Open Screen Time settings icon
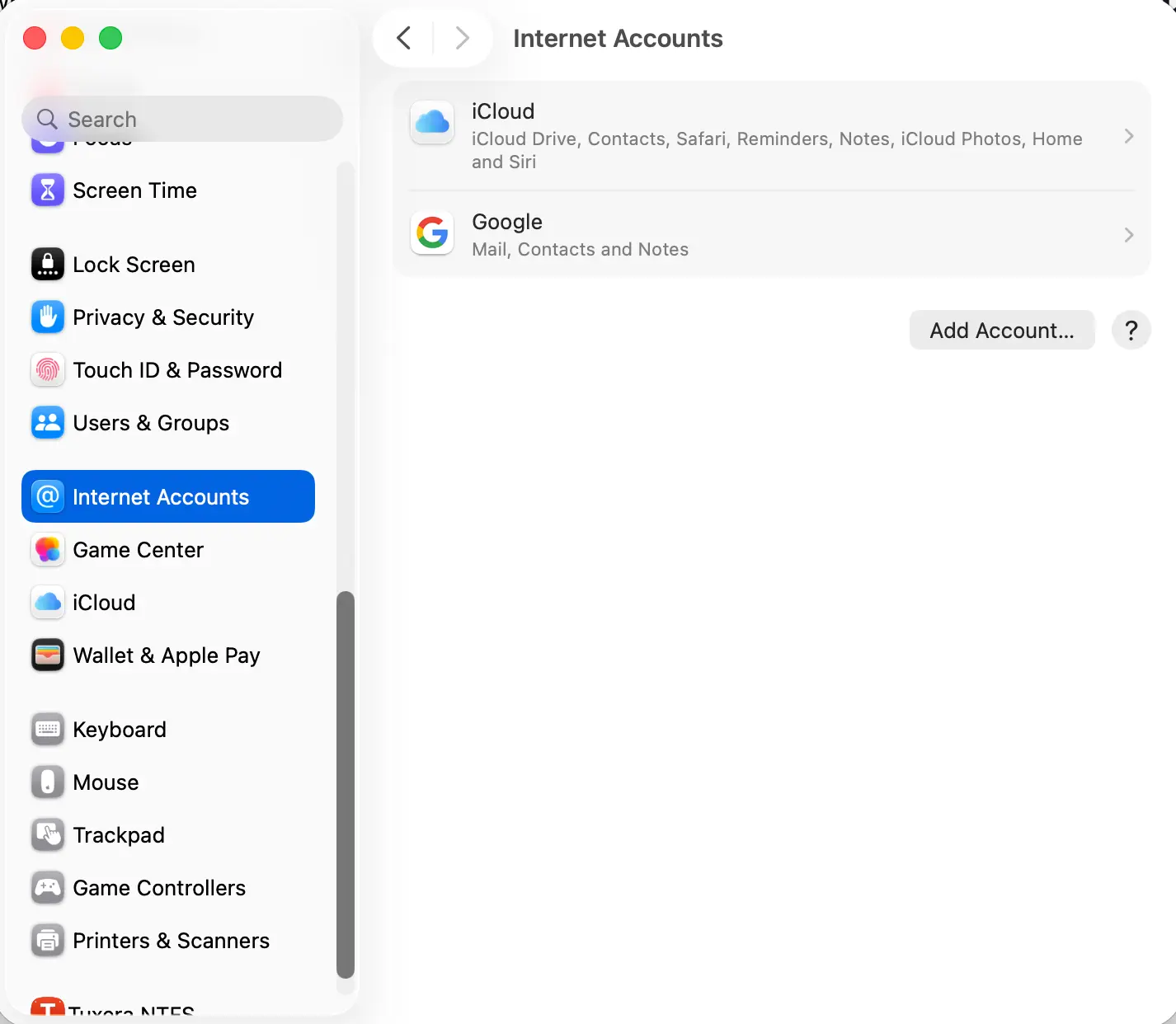Image resolution: width=1176 pixels, height=1024 pixels. point(48,190)
